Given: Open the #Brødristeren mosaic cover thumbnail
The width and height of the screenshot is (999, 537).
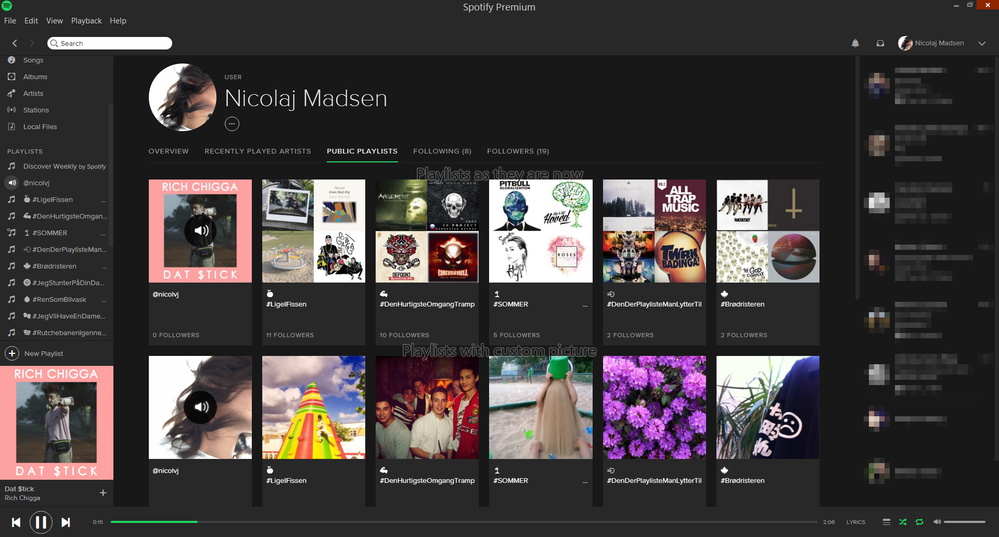Looking at the screenshot, I should coord(768,231).
